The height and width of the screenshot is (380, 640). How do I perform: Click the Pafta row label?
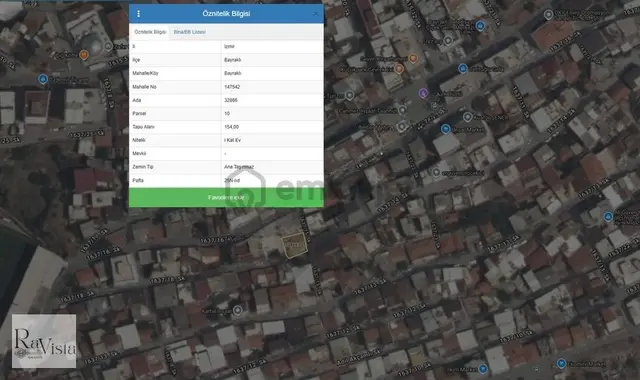pos(138,180)
